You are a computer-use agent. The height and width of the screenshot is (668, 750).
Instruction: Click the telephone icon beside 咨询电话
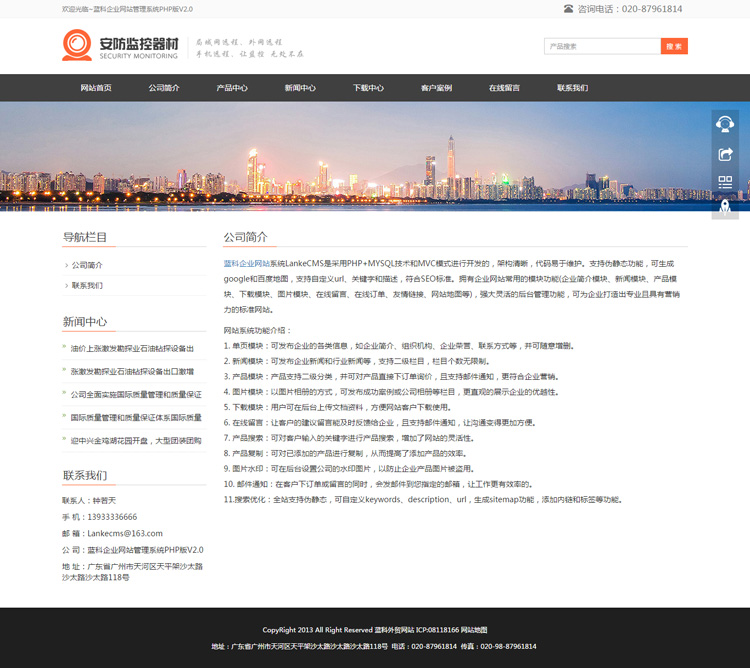pyautogui.click(x=568, y=9)
